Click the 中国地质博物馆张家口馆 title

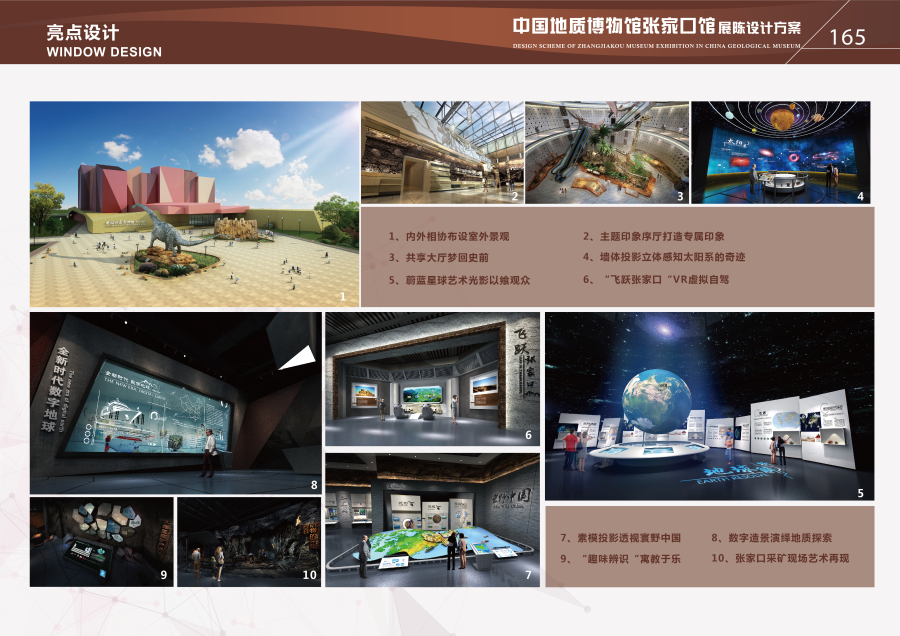click(x=614, y=25)
